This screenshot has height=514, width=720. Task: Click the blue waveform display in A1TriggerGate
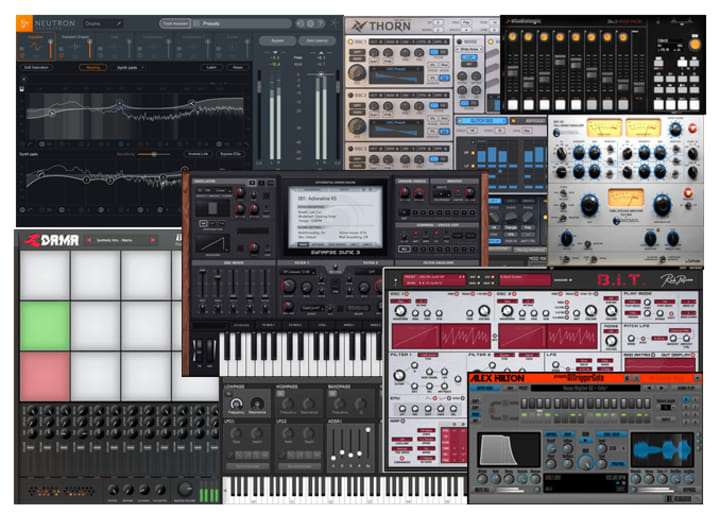(x=661, y=450)
